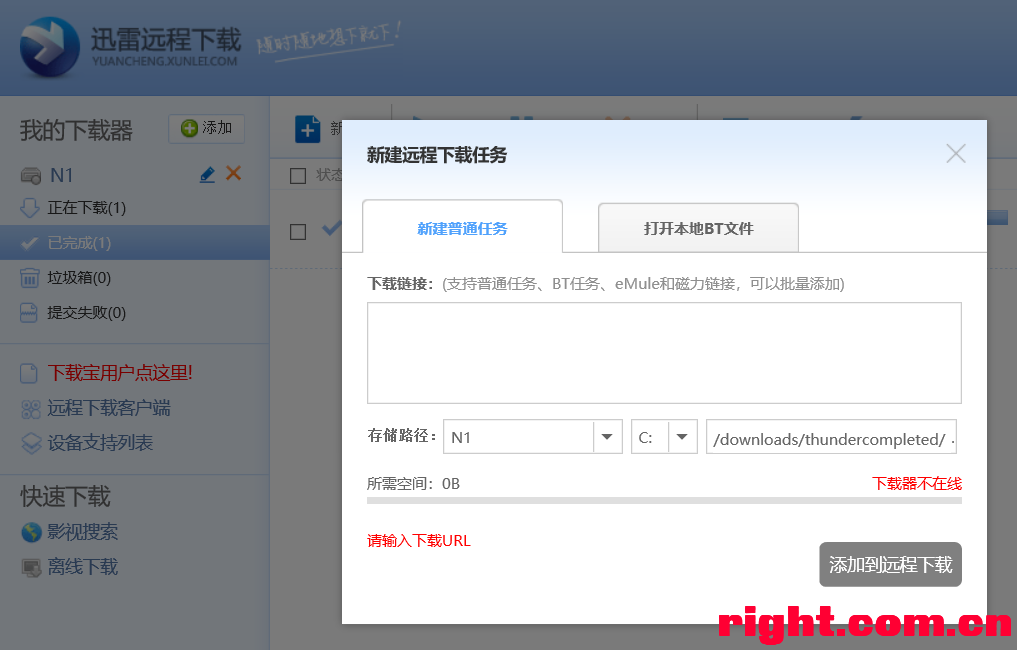Image resolution: width=1017 pixels, height=650 pixels.
Task: Edit the N1 downloader name with pencil icon
Action: tap(207, 175)
